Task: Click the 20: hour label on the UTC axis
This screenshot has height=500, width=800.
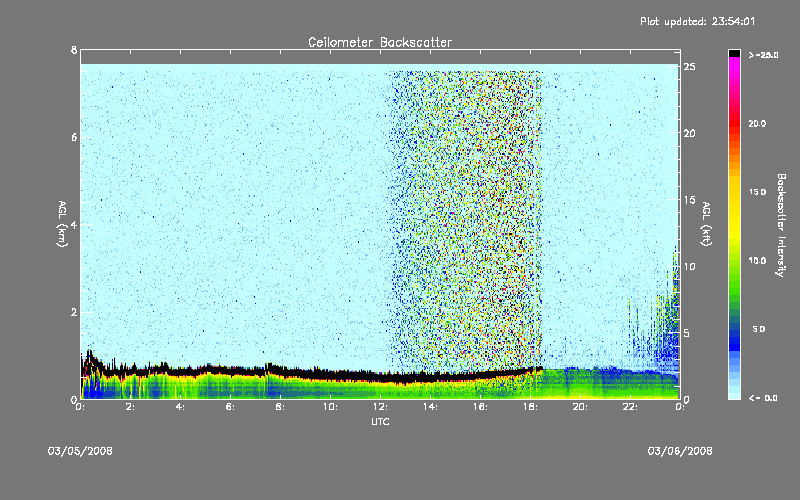Action: pyautogui.click(x=580, y=407)
